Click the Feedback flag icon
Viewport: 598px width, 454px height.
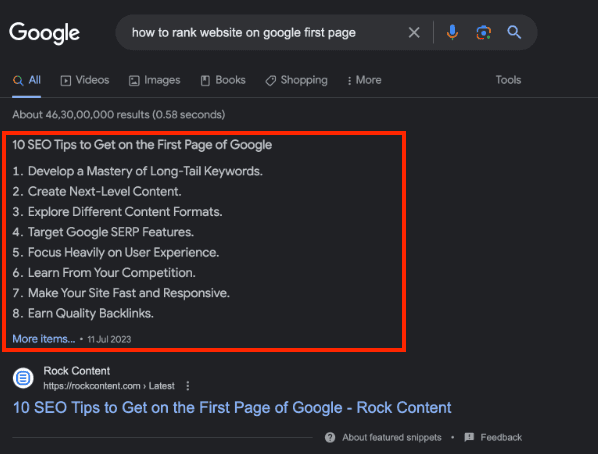pos(469,437)
